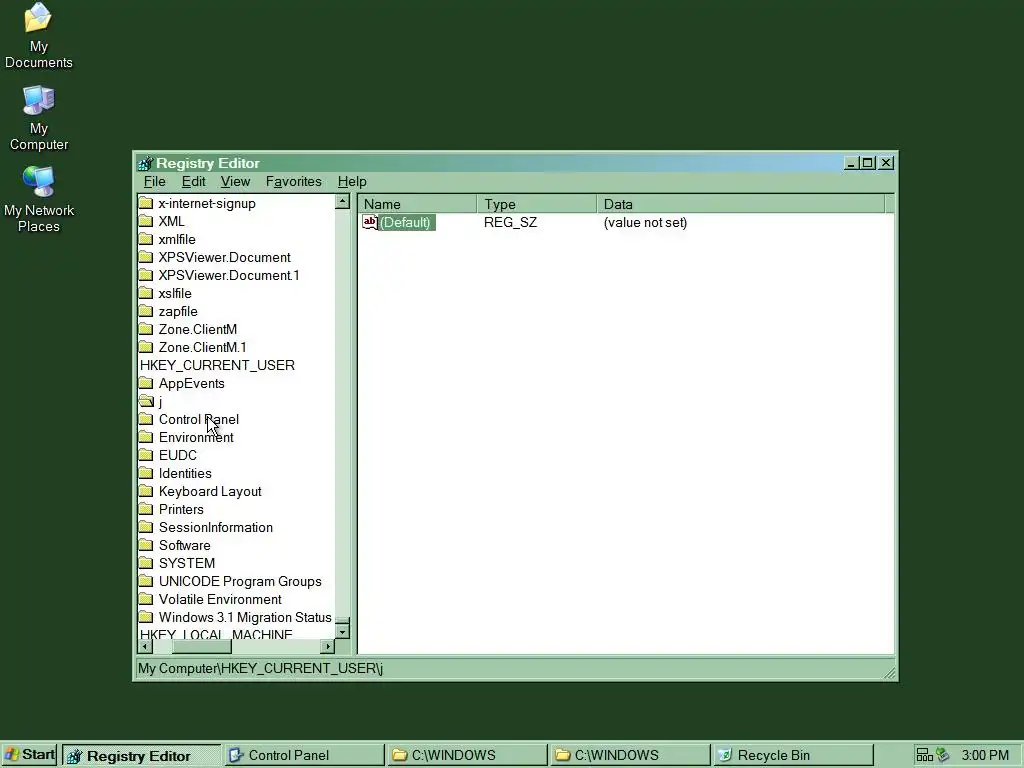The height and width of the screenshot is (768, 1024).
Task: Select the EUDC key name
Action: tap(178, 455)
